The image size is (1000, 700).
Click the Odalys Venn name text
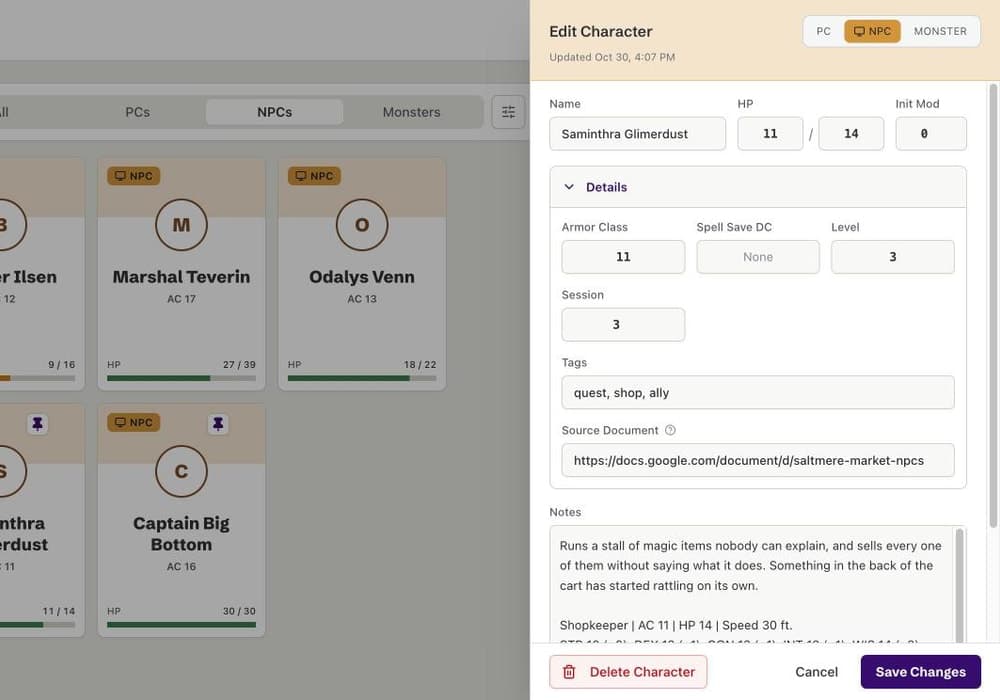tap(362, 277)
